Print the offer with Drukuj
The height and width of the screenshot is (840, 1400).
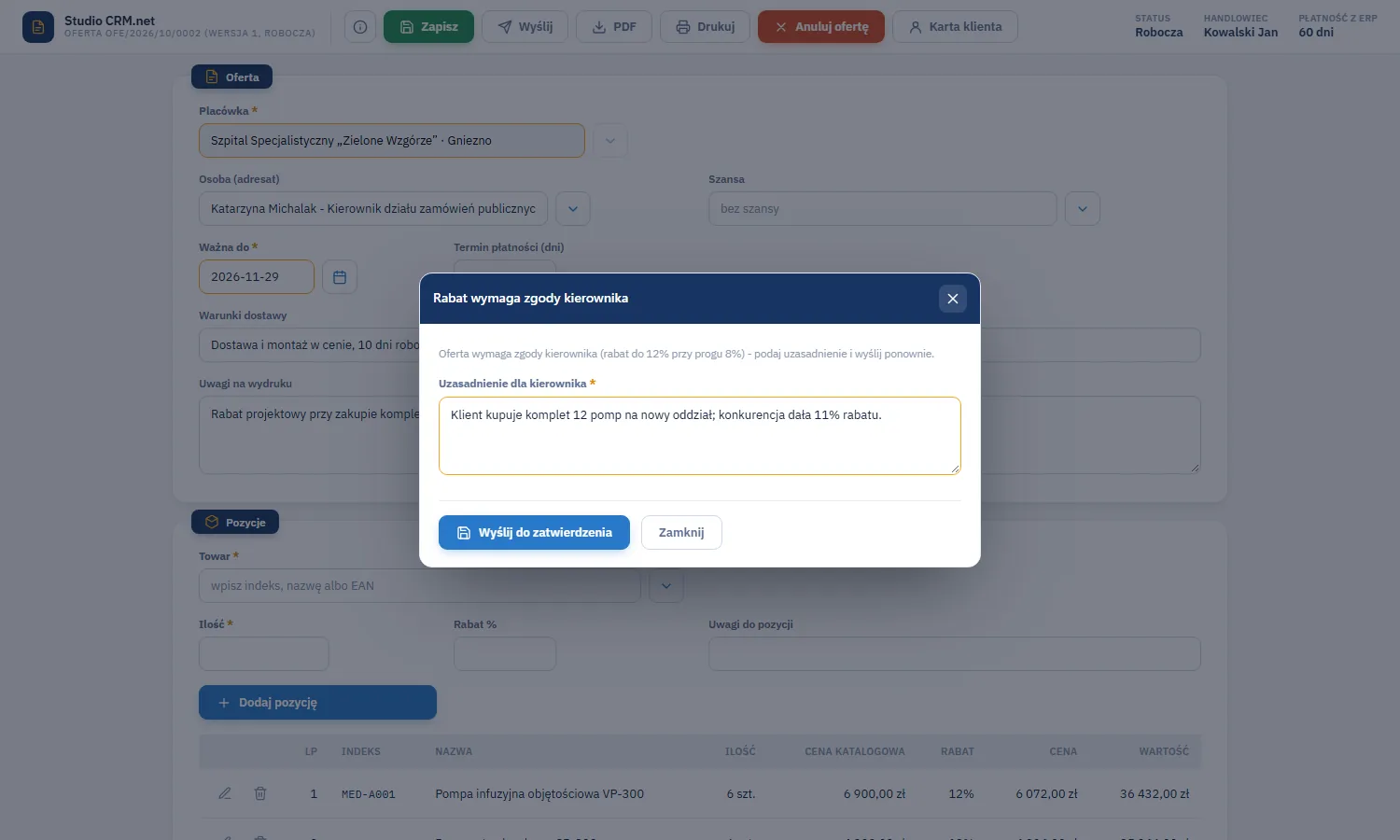[705, 27]
